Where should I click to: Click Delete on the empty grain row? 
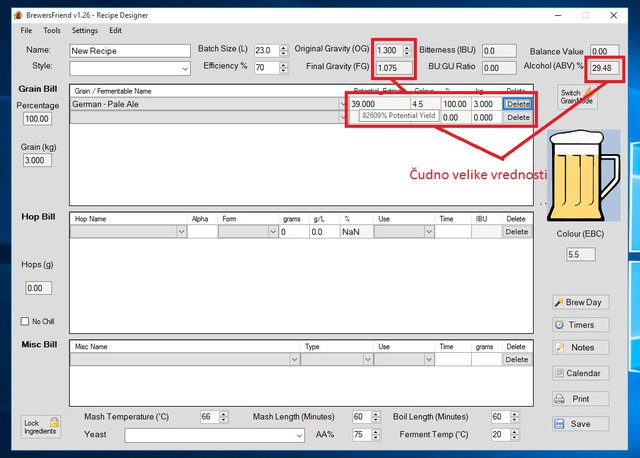click(x=518, y=118)
